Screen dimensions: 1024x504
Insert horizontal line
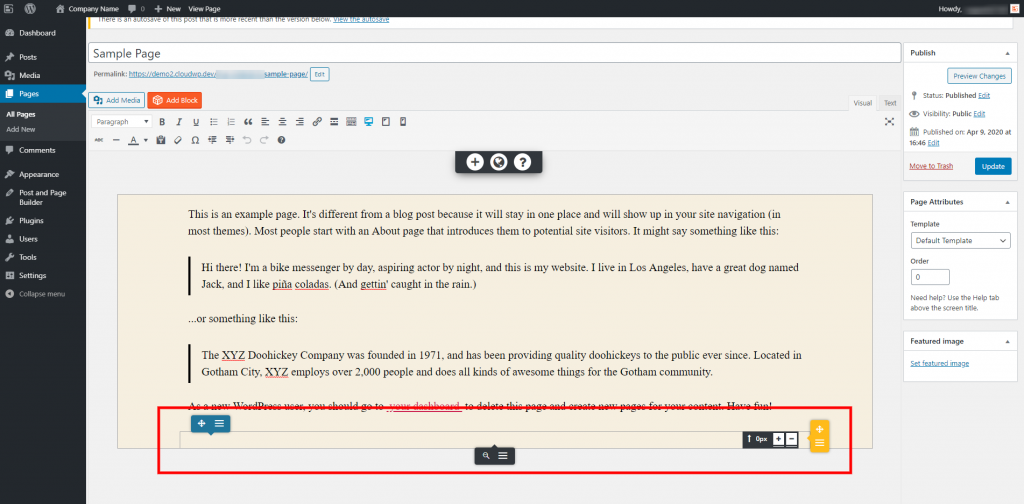point(116,140)
